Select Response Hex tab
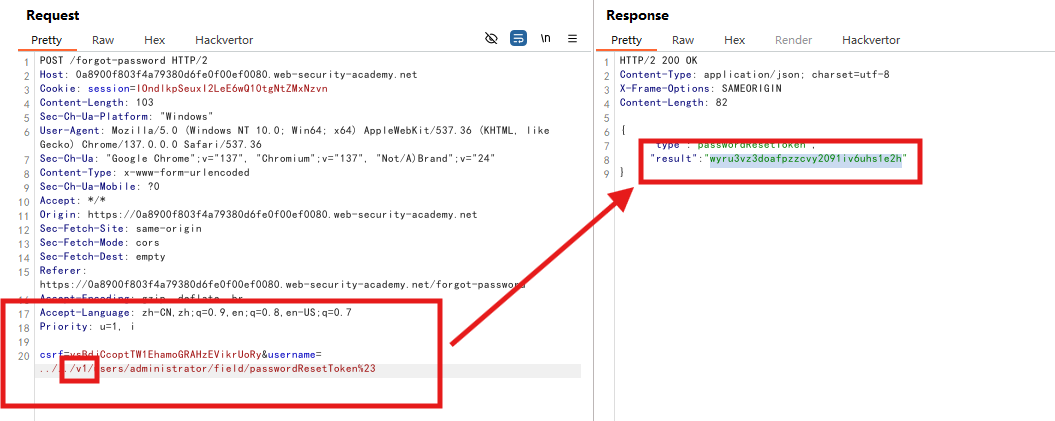Screen dimensions: 1055x421 click(734, 40)
